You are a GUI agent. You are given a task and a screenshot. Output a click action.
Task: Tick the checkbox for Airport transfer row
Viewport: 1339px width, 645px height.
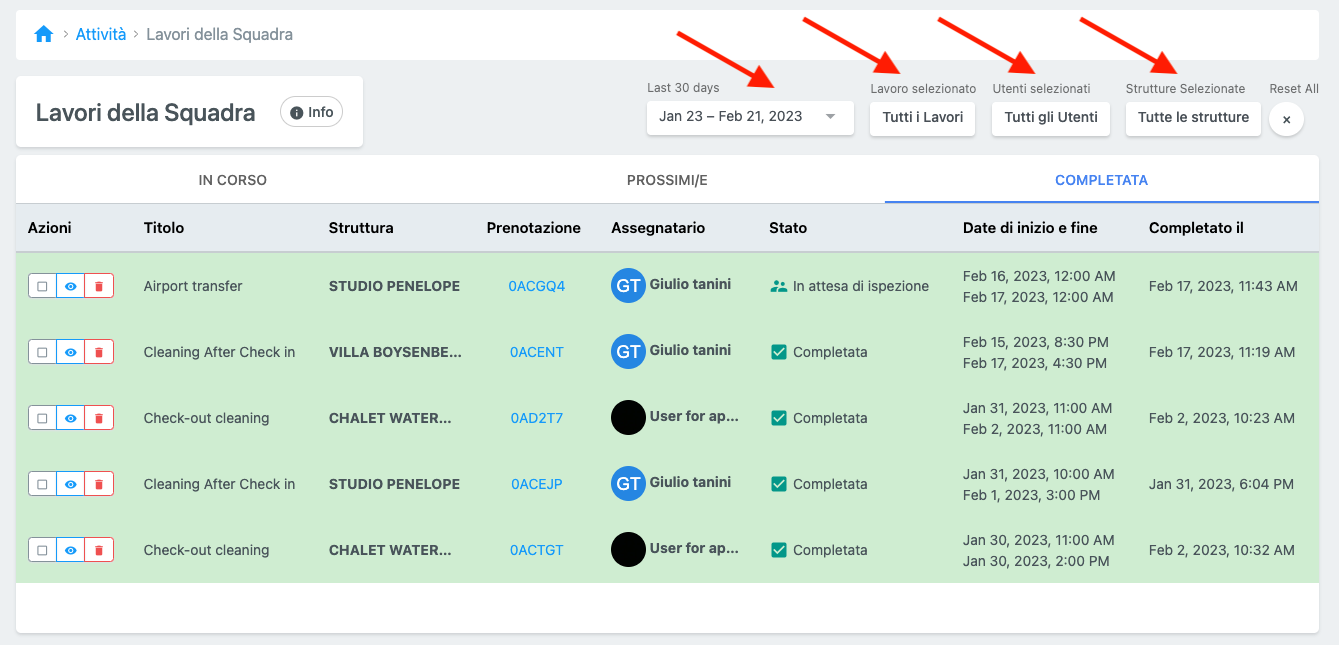pos(42,286)
